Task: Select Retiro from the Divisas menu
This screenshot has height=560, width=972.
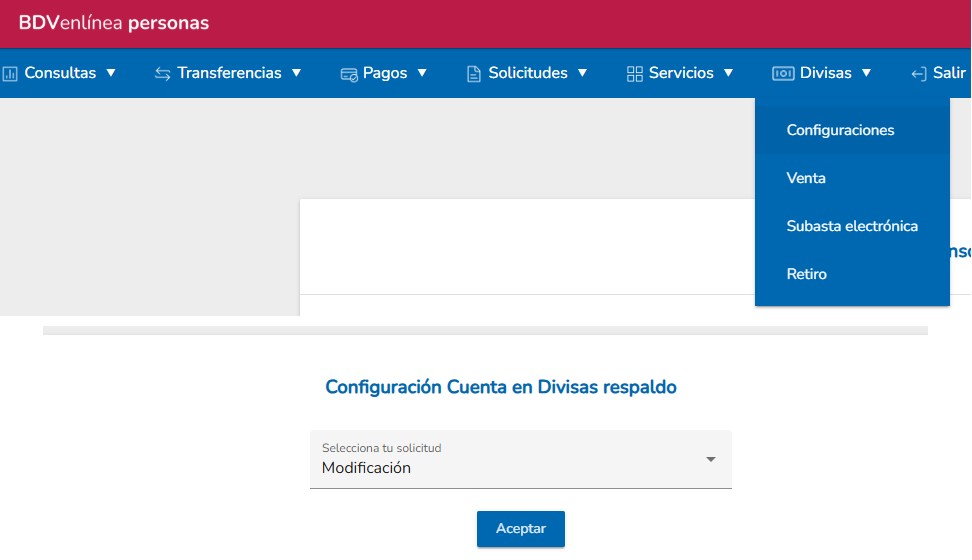Action: tap(807, 274)
